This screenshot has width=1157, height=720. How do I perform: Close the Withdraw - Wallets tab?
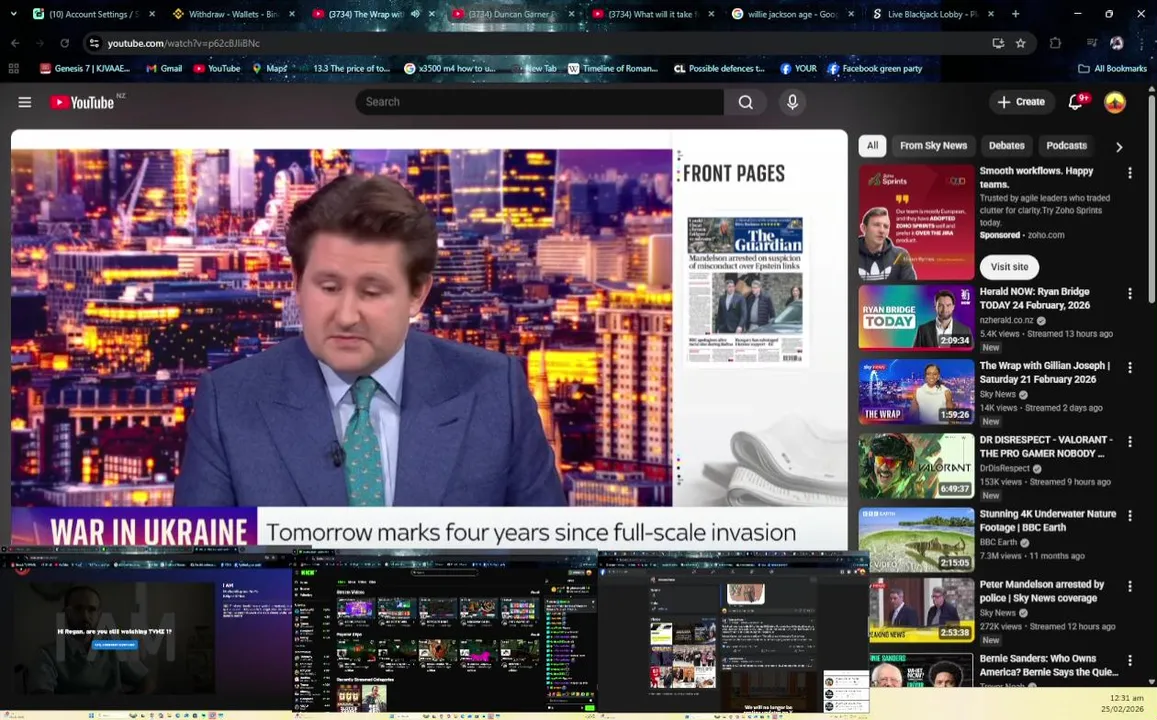292,13
